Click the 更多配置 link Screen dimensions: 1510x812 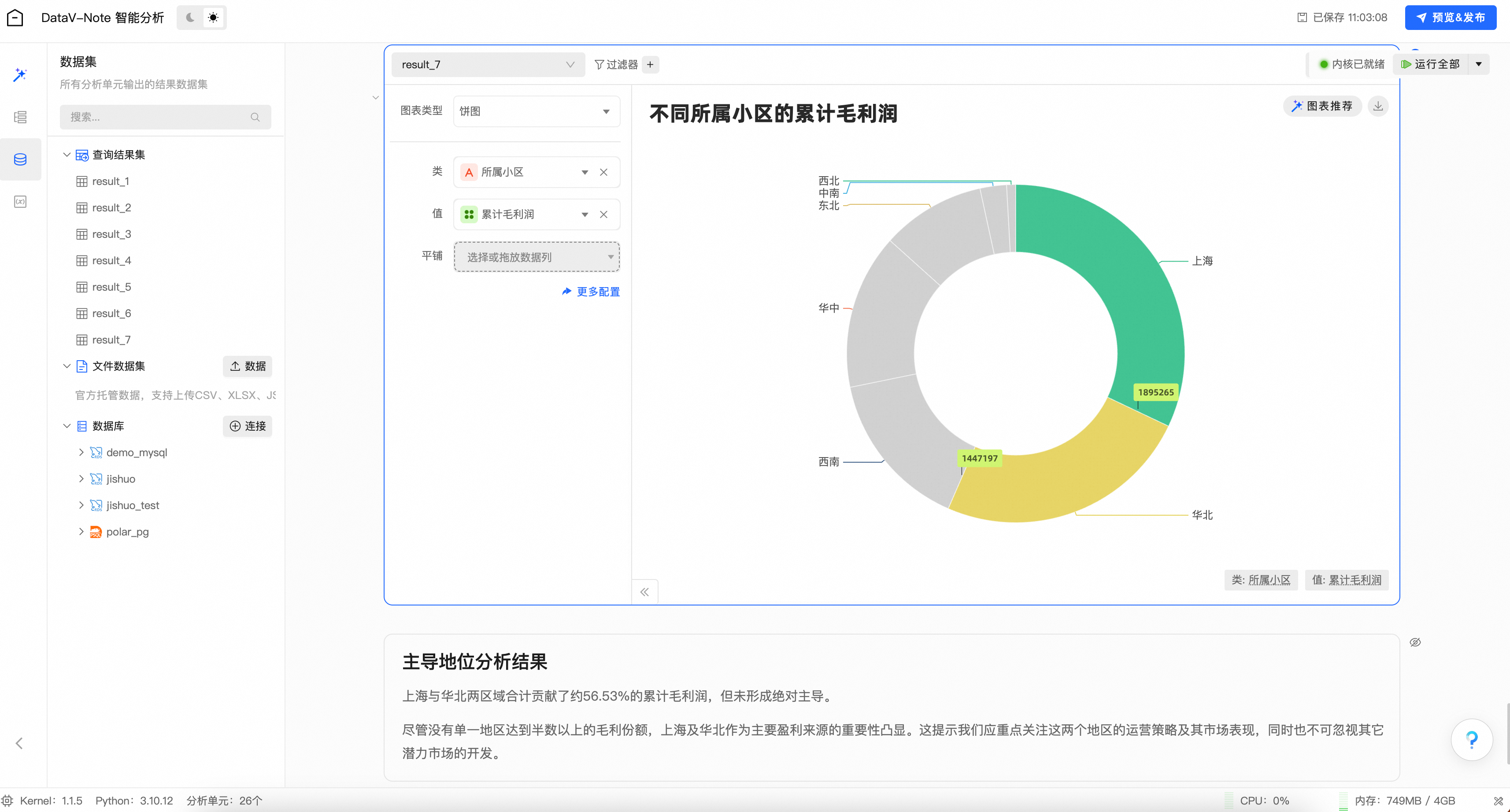591,292
